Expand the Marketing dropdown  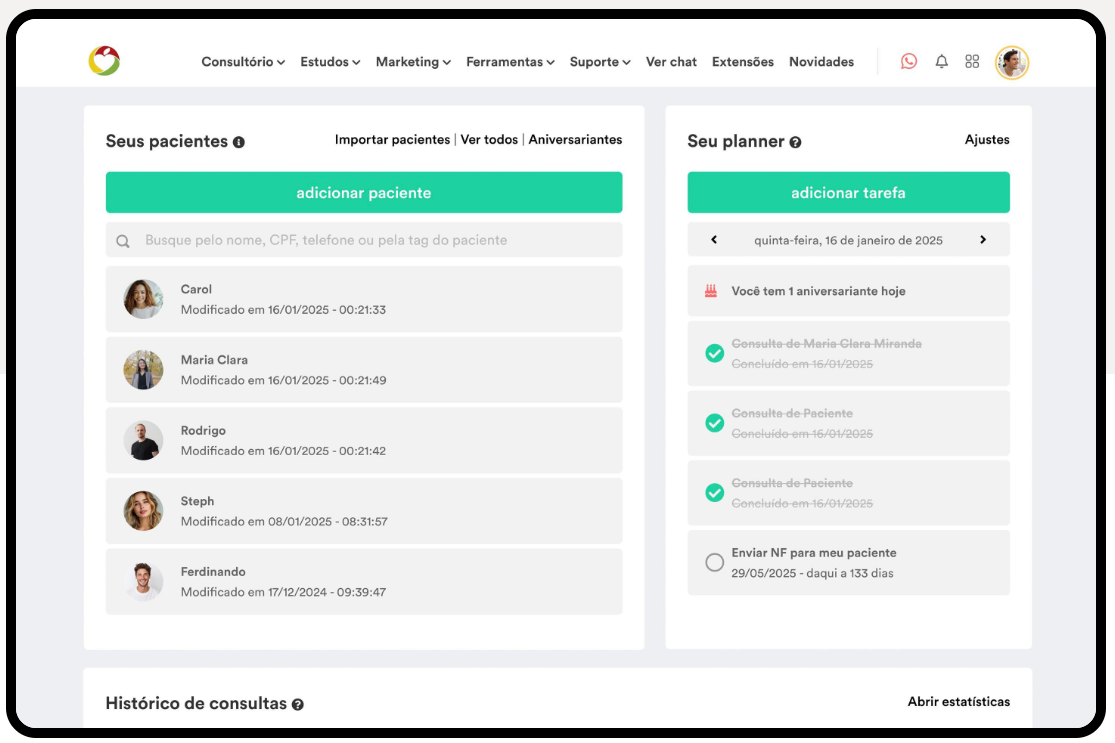click(413, 62)
